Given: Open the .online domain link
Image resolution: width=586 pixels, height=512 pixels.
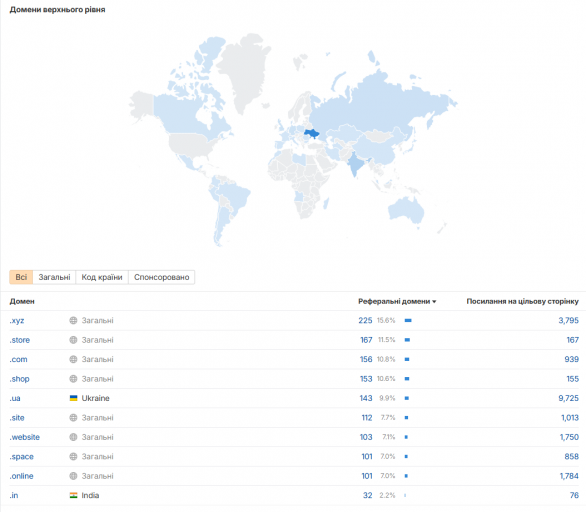Looking at the screenshot, I should [x=21, y=476].
